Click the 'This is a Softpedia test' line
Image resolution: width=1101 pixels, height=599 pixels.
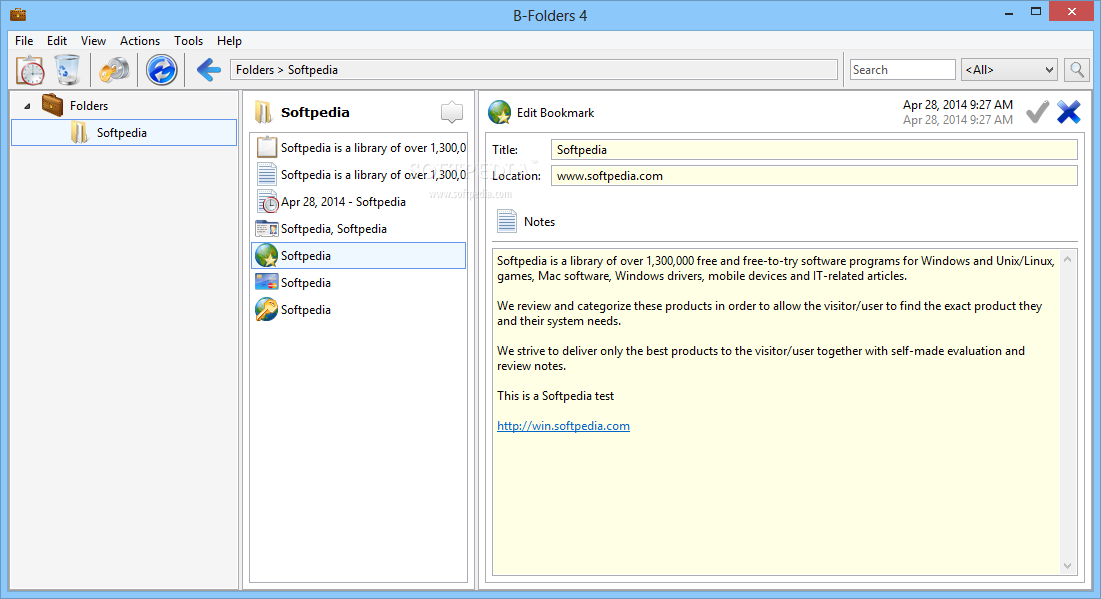555,396
